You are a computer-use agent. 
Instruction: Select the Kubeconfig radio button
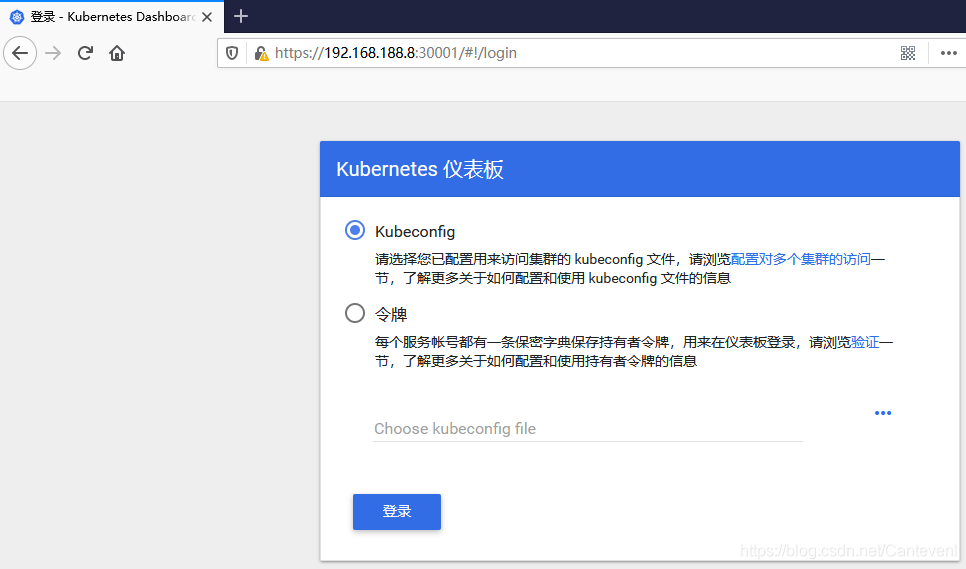click(355, 230)
